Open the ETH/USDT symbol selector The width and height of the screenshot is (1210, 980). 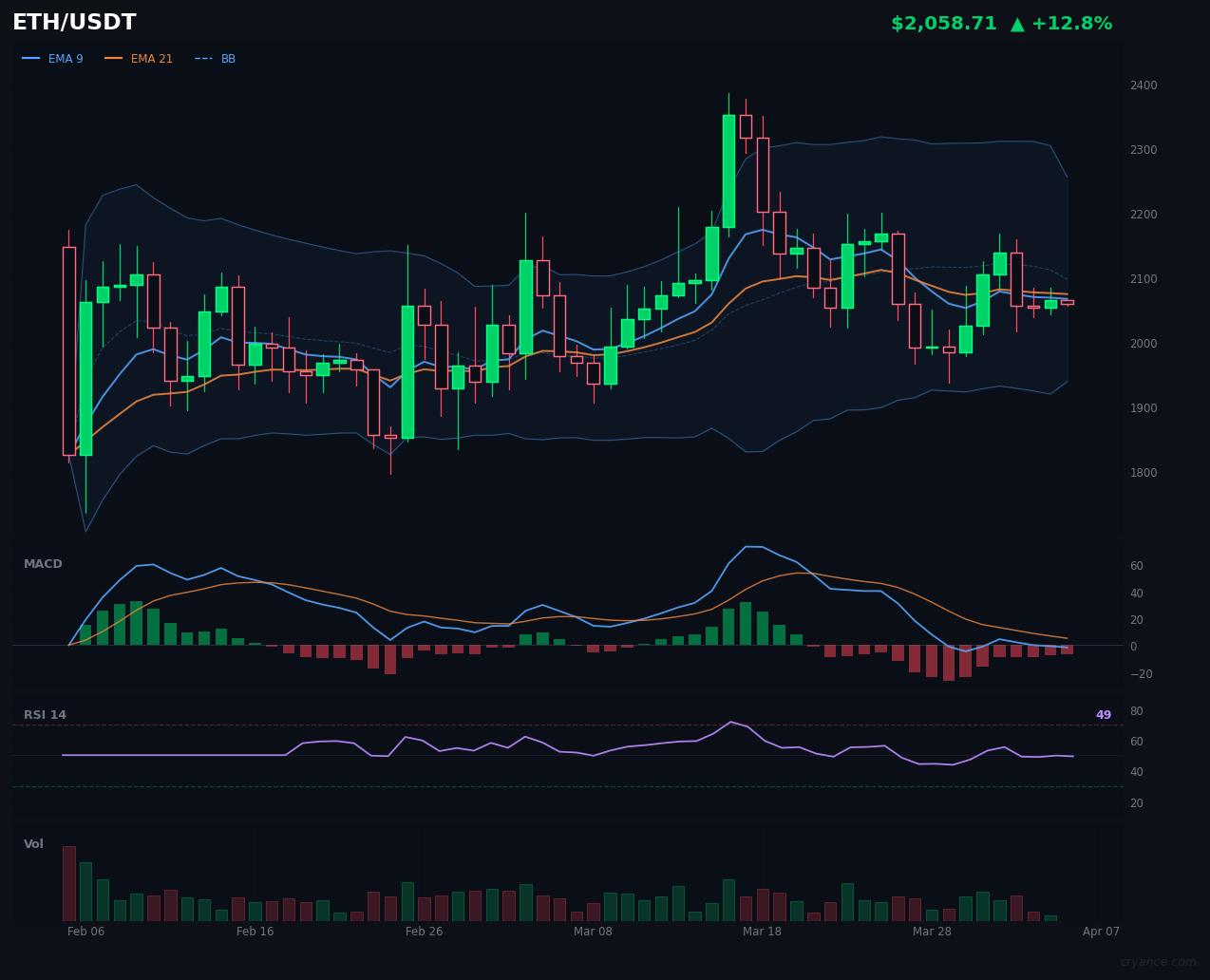tap(72, 22)
